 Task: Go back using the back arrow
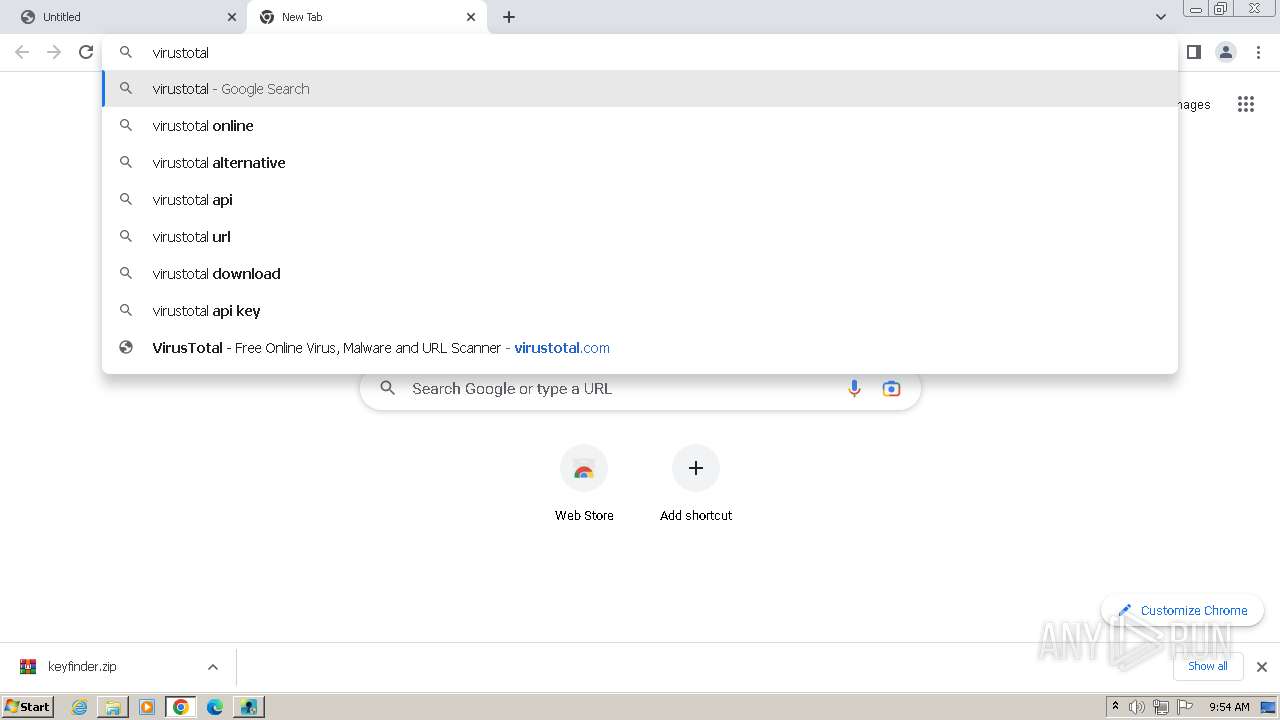(x=22, y=52)
